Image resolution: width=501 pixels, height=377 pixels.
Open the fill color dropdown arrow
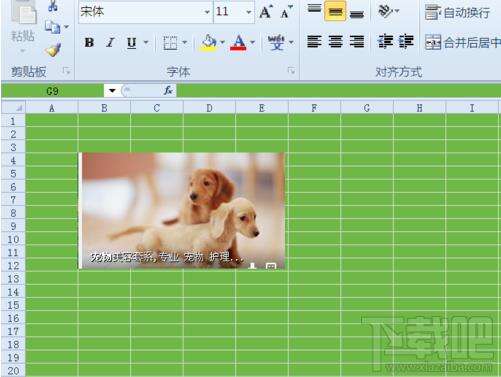pos(222,43)
